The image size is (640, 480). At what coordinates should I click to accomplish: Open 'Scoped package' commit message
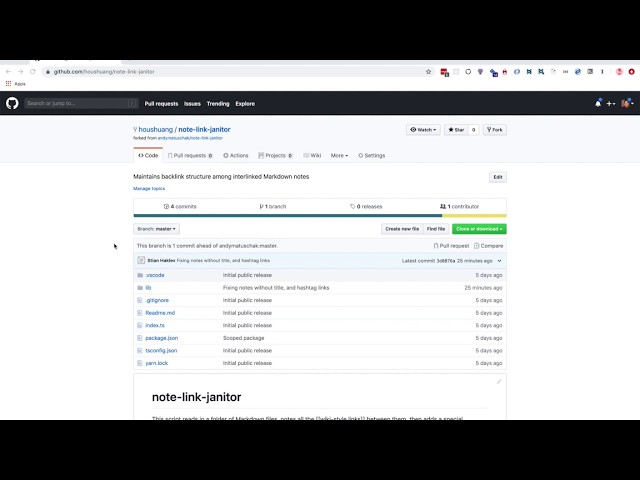(244, 338)
